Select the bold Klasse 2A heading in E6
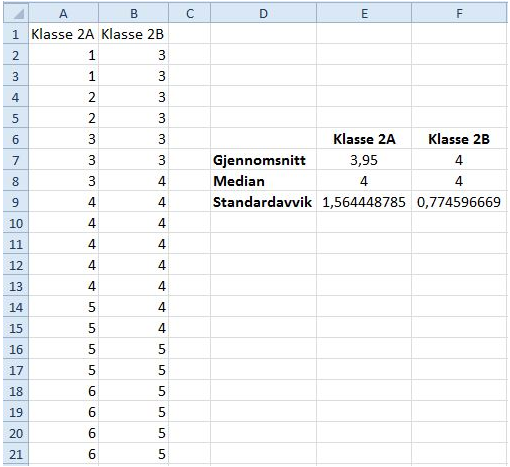This screenshot has height=467, width=510. click(x=364, y=139)
